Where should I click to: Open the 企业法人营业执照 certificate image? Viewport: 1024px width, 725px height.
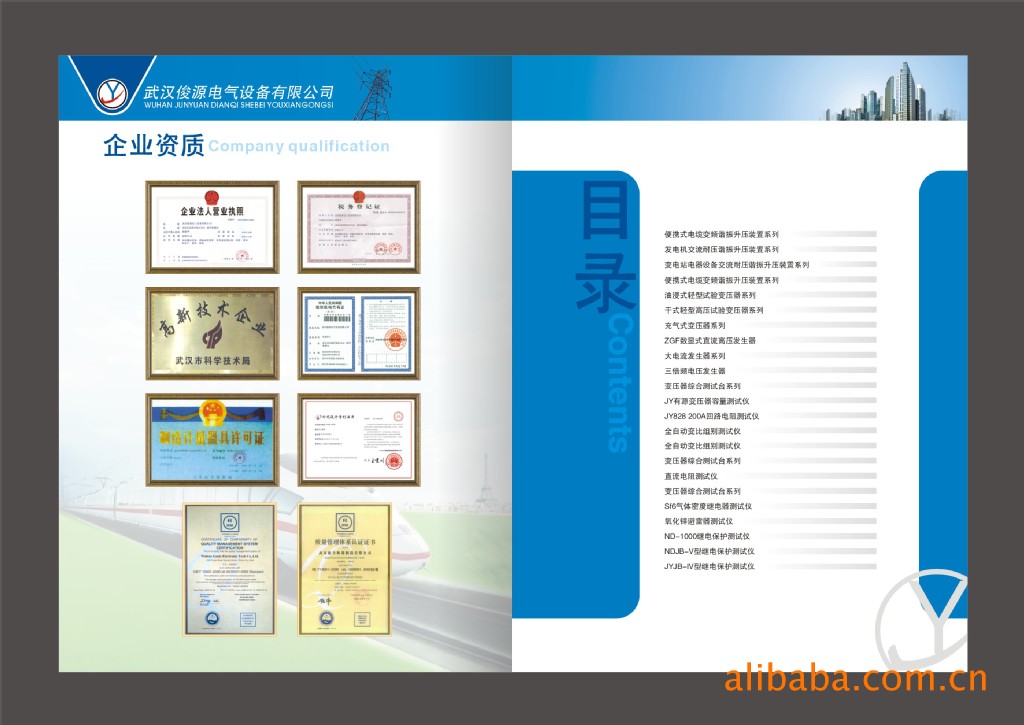(x=212, y=227)
